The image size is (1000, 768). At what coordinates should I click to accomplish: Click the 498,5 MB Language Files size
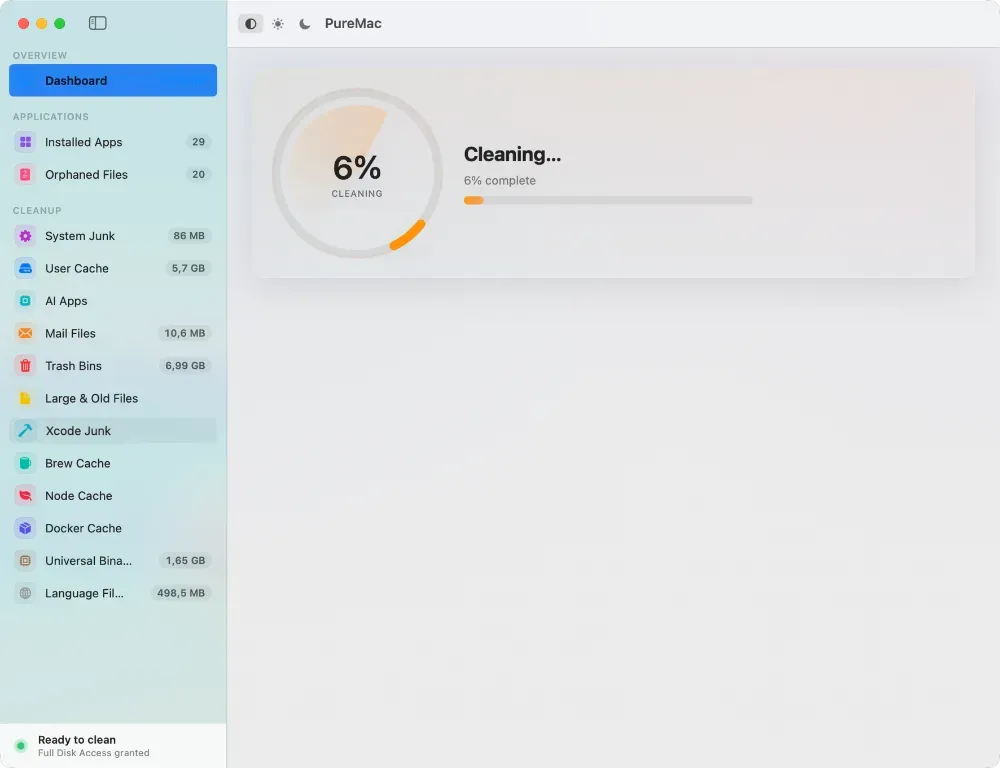coord(181,593)
